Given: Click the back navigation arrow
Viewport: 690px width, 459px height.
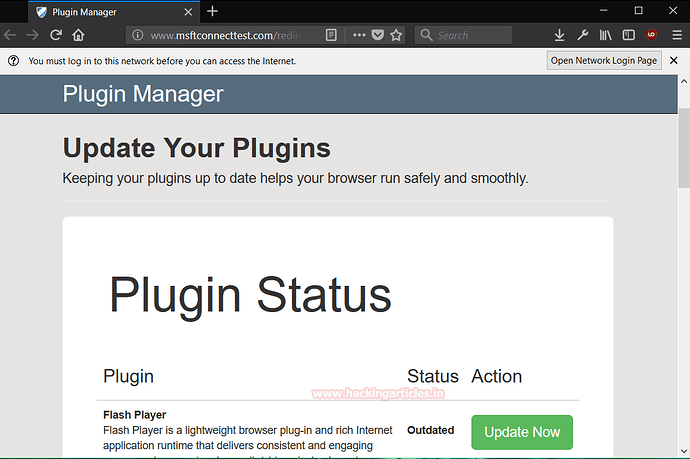Looking at the screenshot, I should click(10, 35).
